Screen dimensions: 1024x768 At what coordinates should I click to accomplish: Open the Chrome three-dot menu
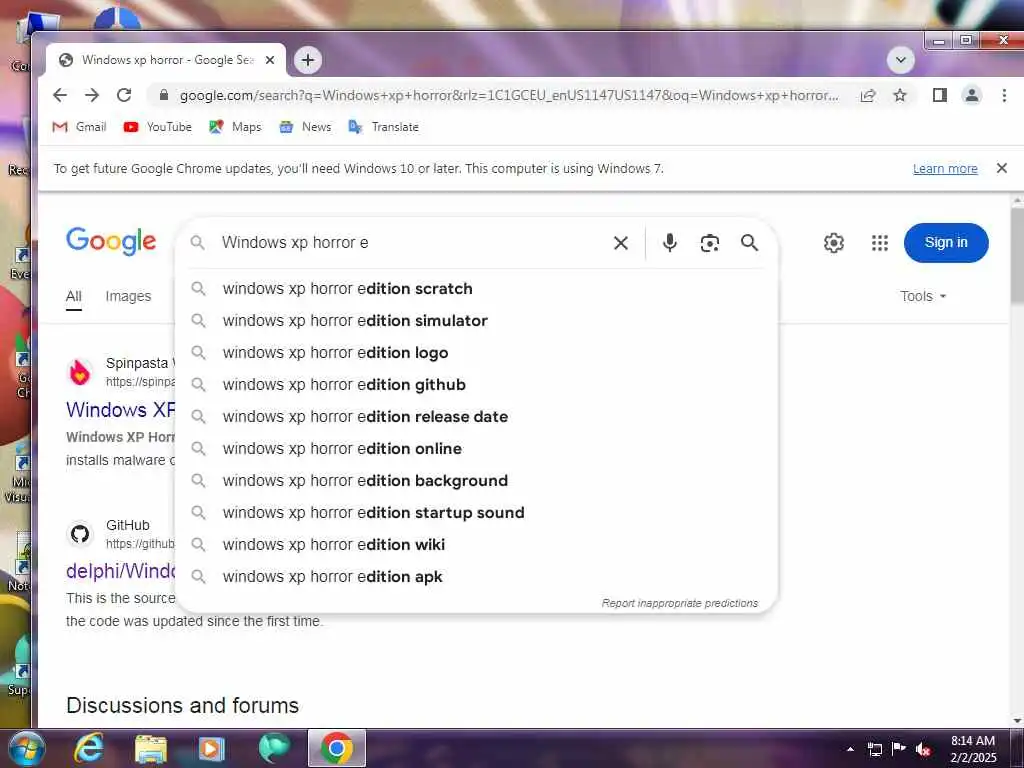(x=1004, y=95)
